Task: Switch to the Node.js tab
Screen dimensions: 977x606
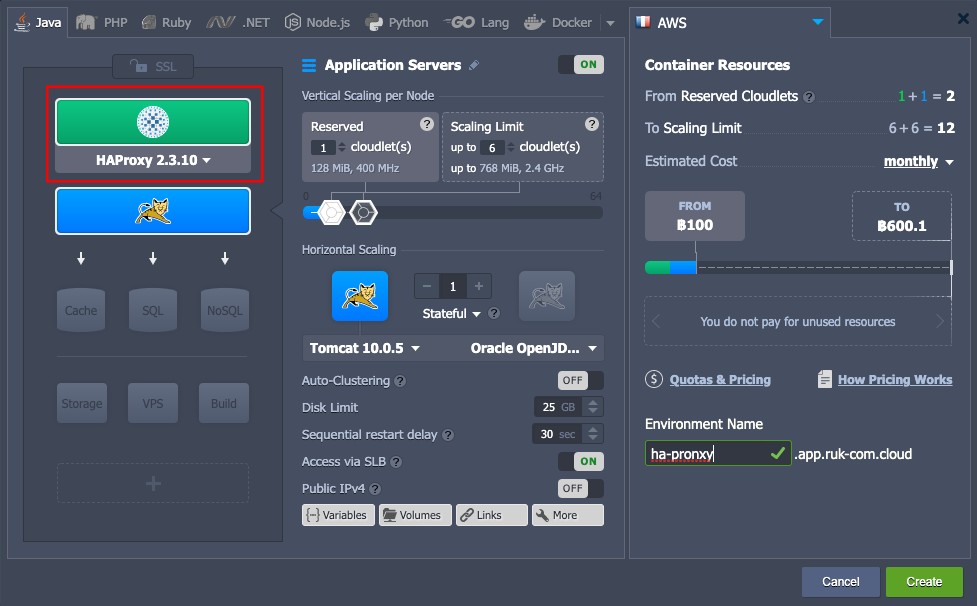Action: click(x=317, y=23)
